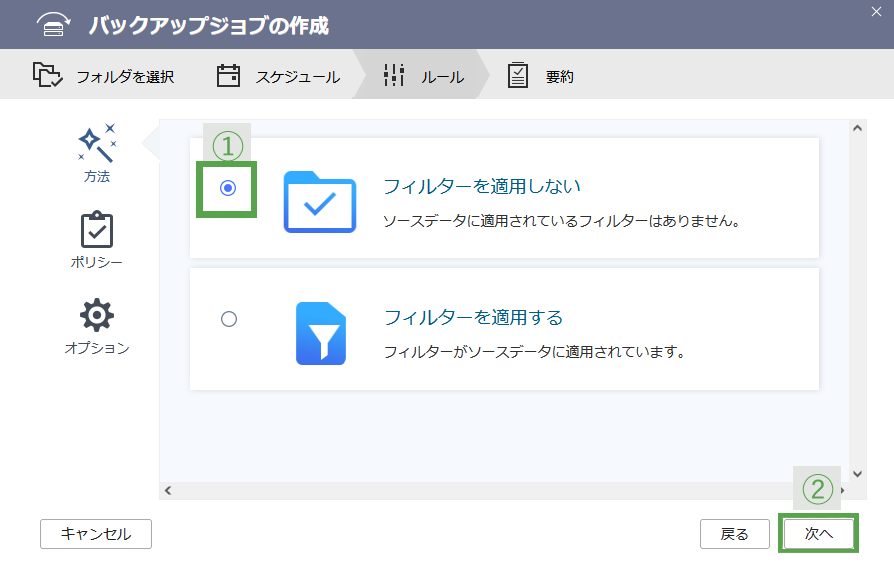Select the フィルターを適用する radio button
This screenshot has width=894, height=566.
click(x=229, y=319)
